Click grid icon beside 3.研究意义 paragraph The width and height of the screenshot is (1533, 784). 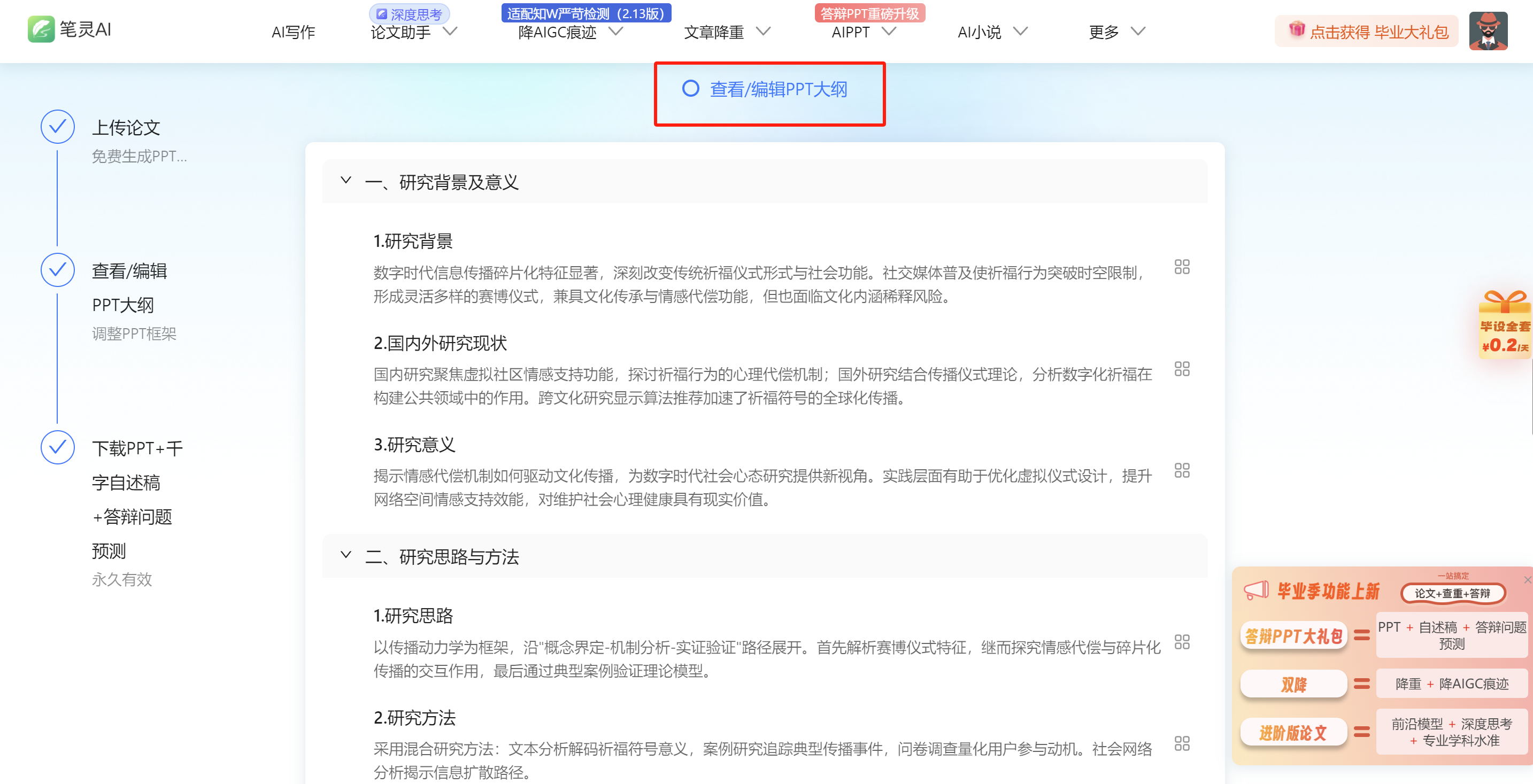(1181, 470)
